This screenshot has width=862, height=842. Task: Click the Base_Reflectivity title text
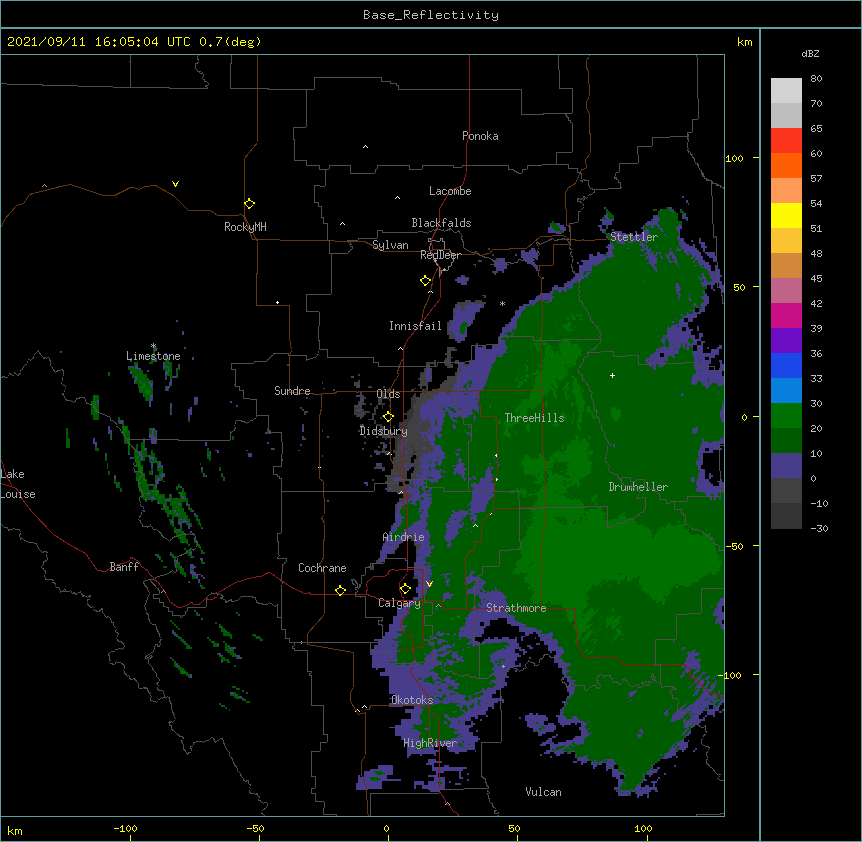coord(431,15)
